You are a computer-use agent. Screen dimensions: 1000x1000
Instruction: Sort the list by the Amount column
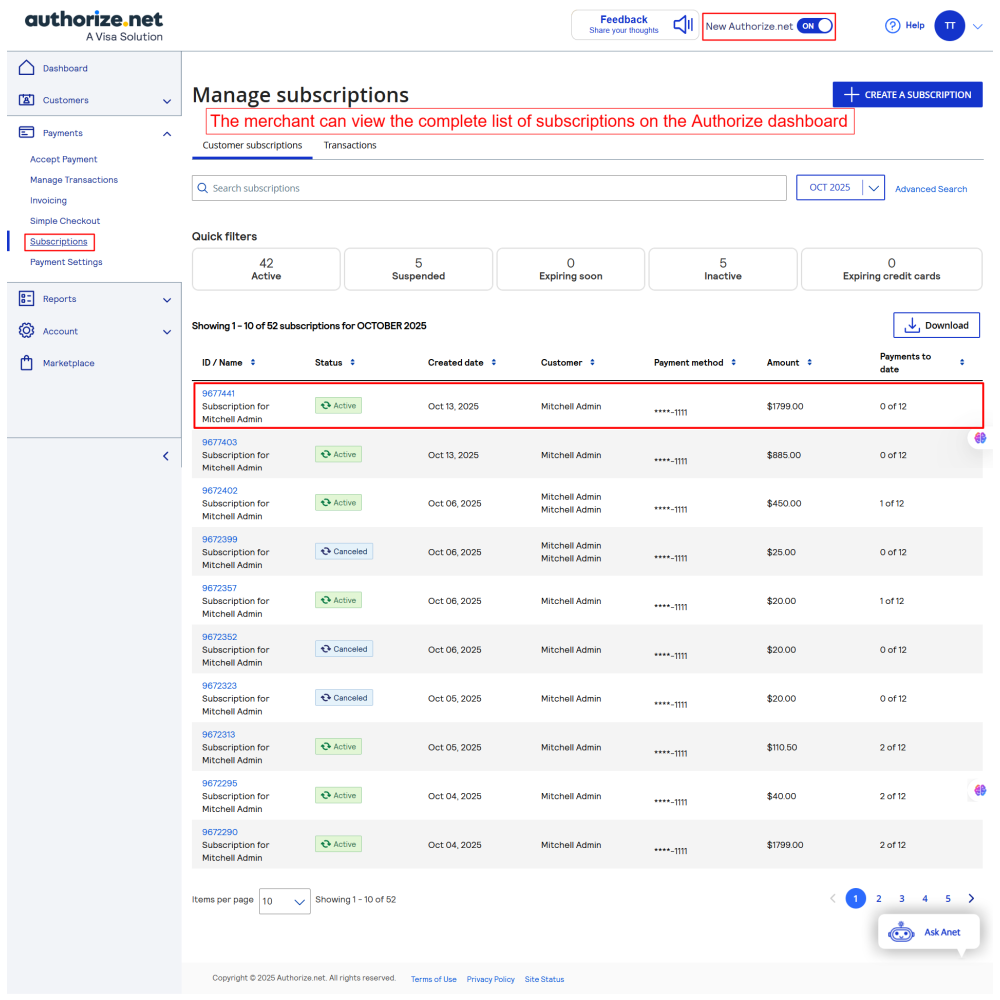[809, 363]
